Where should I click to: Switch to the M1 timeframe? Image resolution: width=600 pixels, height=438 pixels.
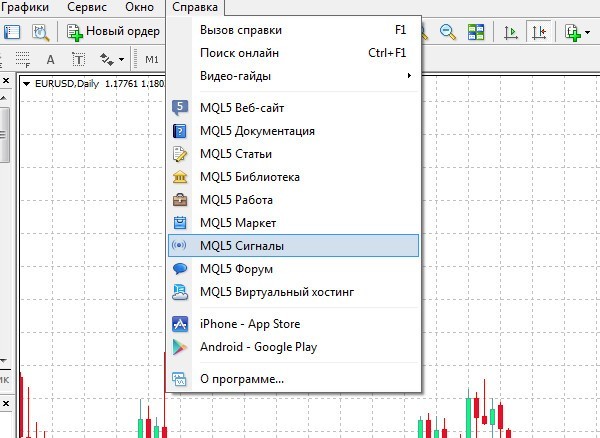pos(152,60)
